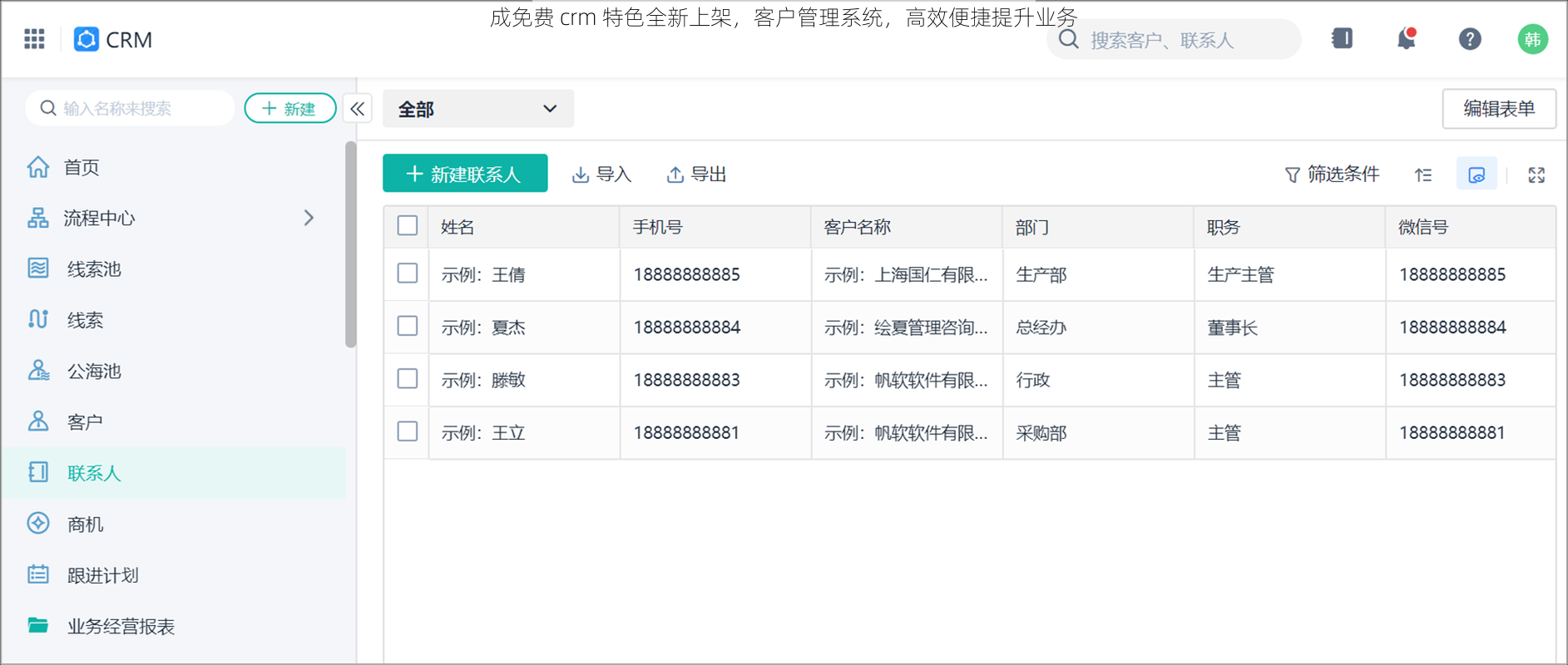Viewport: 1568px width, 665px height.
Task: Click the 首页 home icon
Action: (38, 167)
